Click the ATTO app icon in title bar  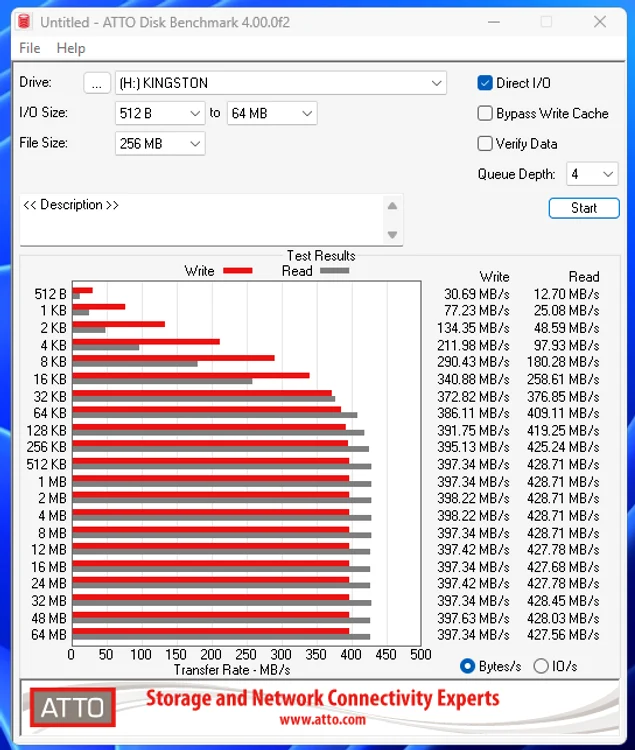click(24, 22)
